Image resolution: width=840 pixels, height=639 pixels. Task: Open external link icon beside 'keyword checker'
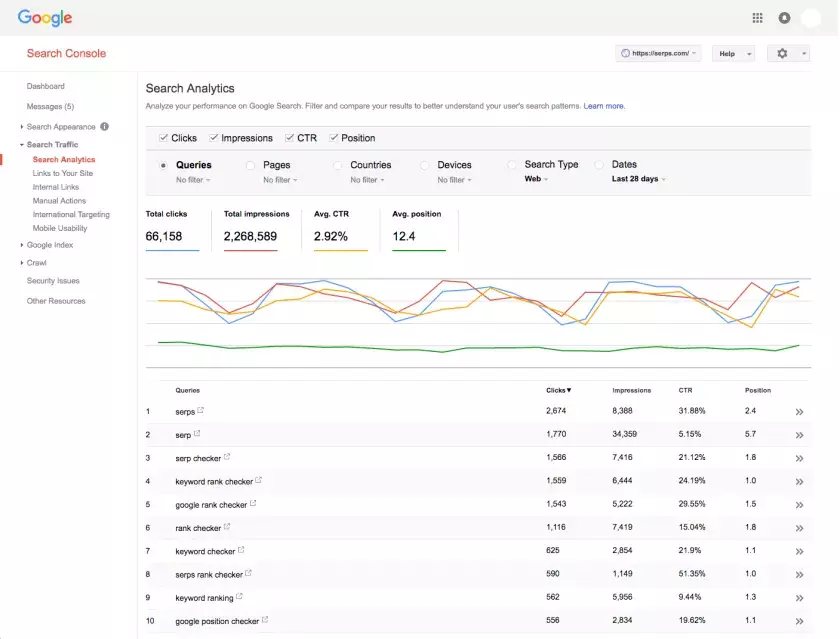(x=241, y=550)
